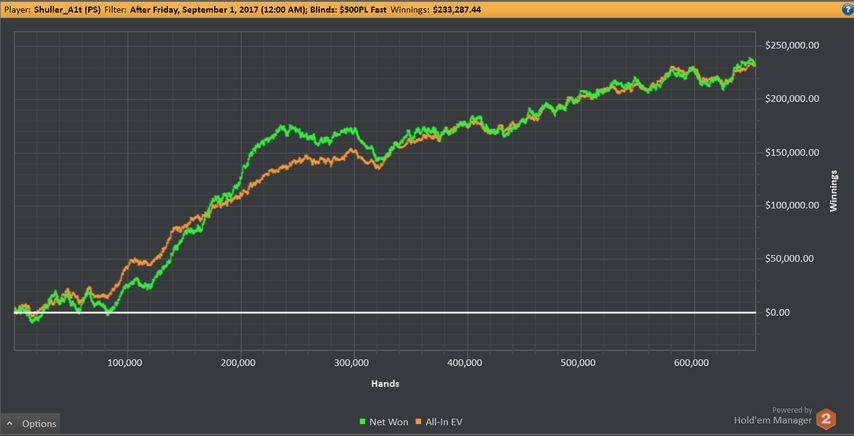Click the 300,000 hands axis label
854x436 pixels.
coord(354,362)
